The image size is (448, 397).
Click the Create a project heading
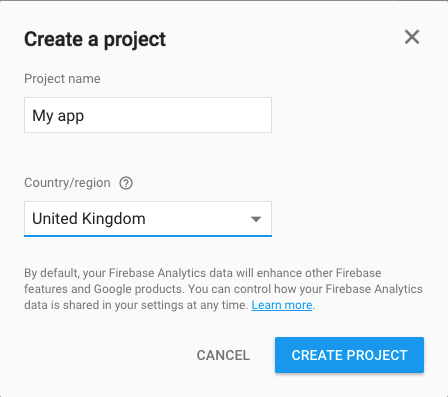(95, 39)
